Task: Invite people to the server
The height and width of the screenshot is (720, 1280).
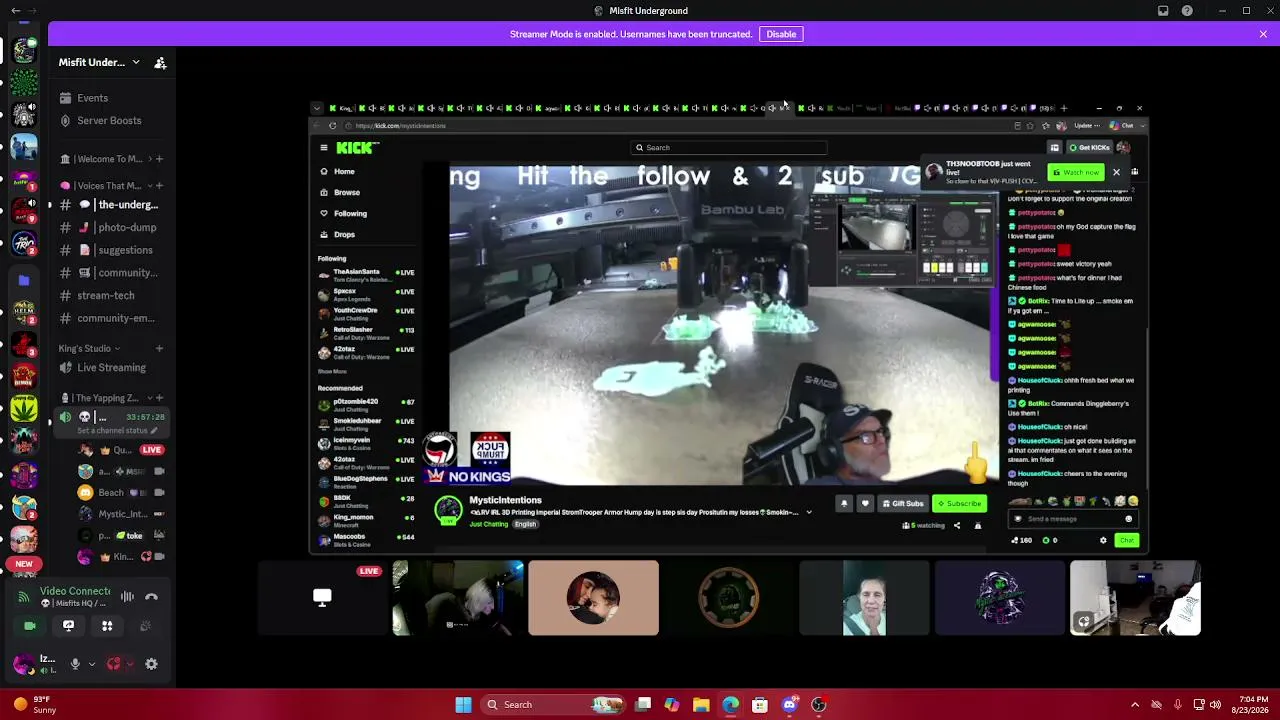Action: tap(160, 63)
